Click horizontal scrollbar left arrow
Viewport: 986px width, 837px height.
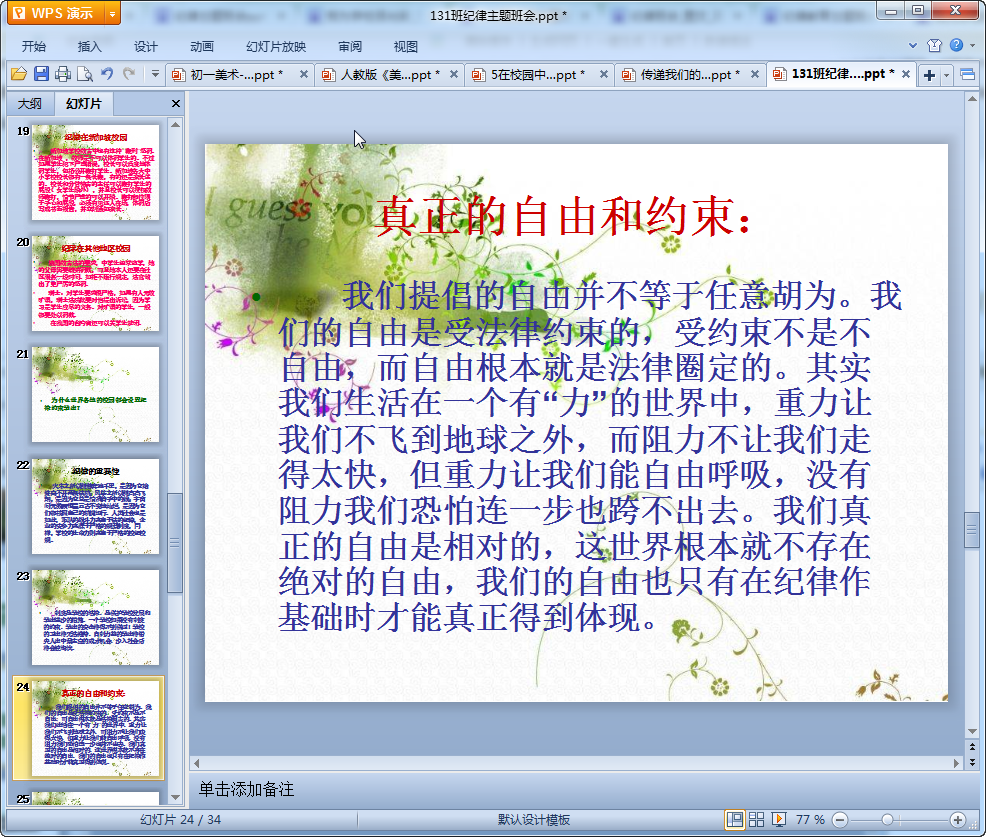197,763
